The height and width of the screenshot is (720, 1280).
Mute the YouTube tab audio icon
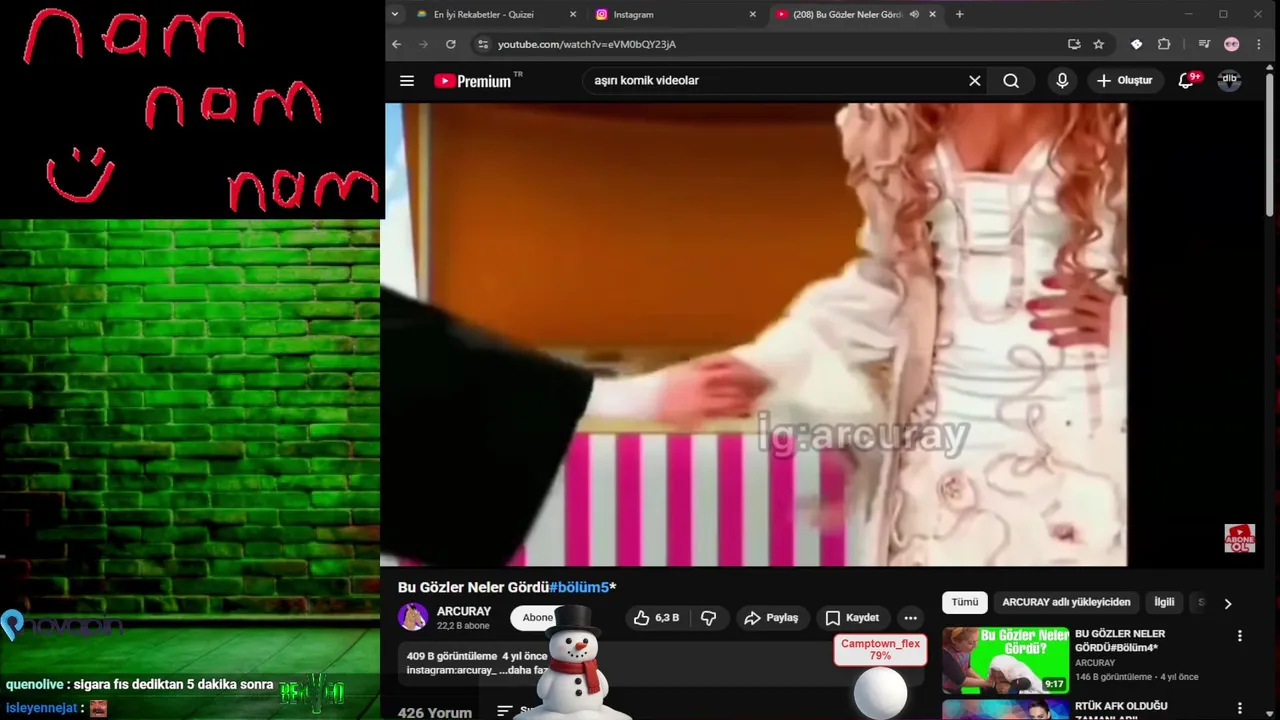click(914, 14)
